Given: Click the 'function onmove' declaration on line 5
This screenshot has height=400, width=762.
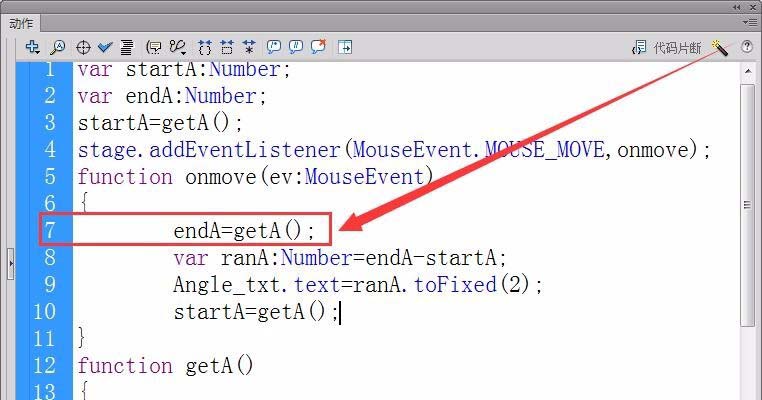Looking at the screenshot, I should point(167,176).
